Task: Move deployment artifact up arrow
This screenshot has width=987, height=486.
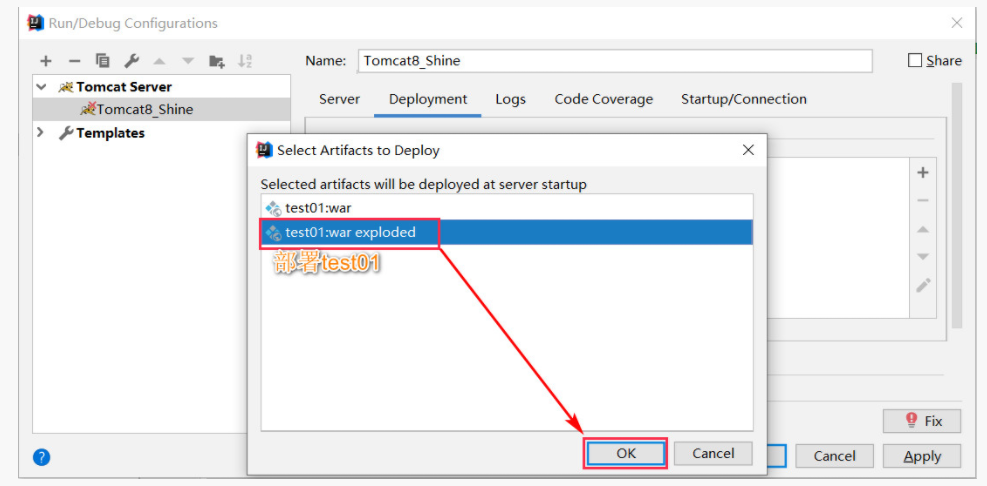Action: point(923,229)
